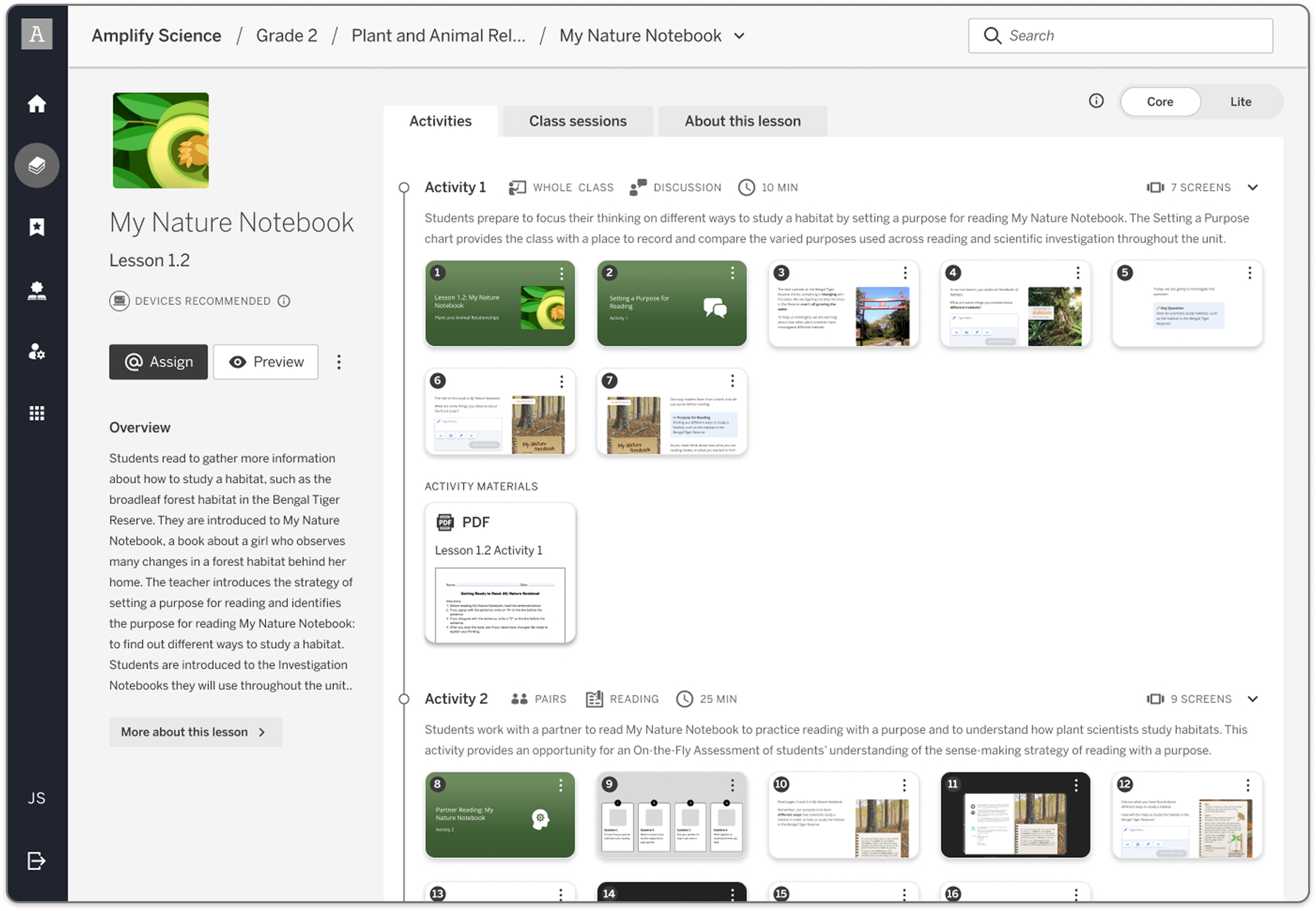
Task: Open screen 4 thumbnail
Action: [1016, 304]
